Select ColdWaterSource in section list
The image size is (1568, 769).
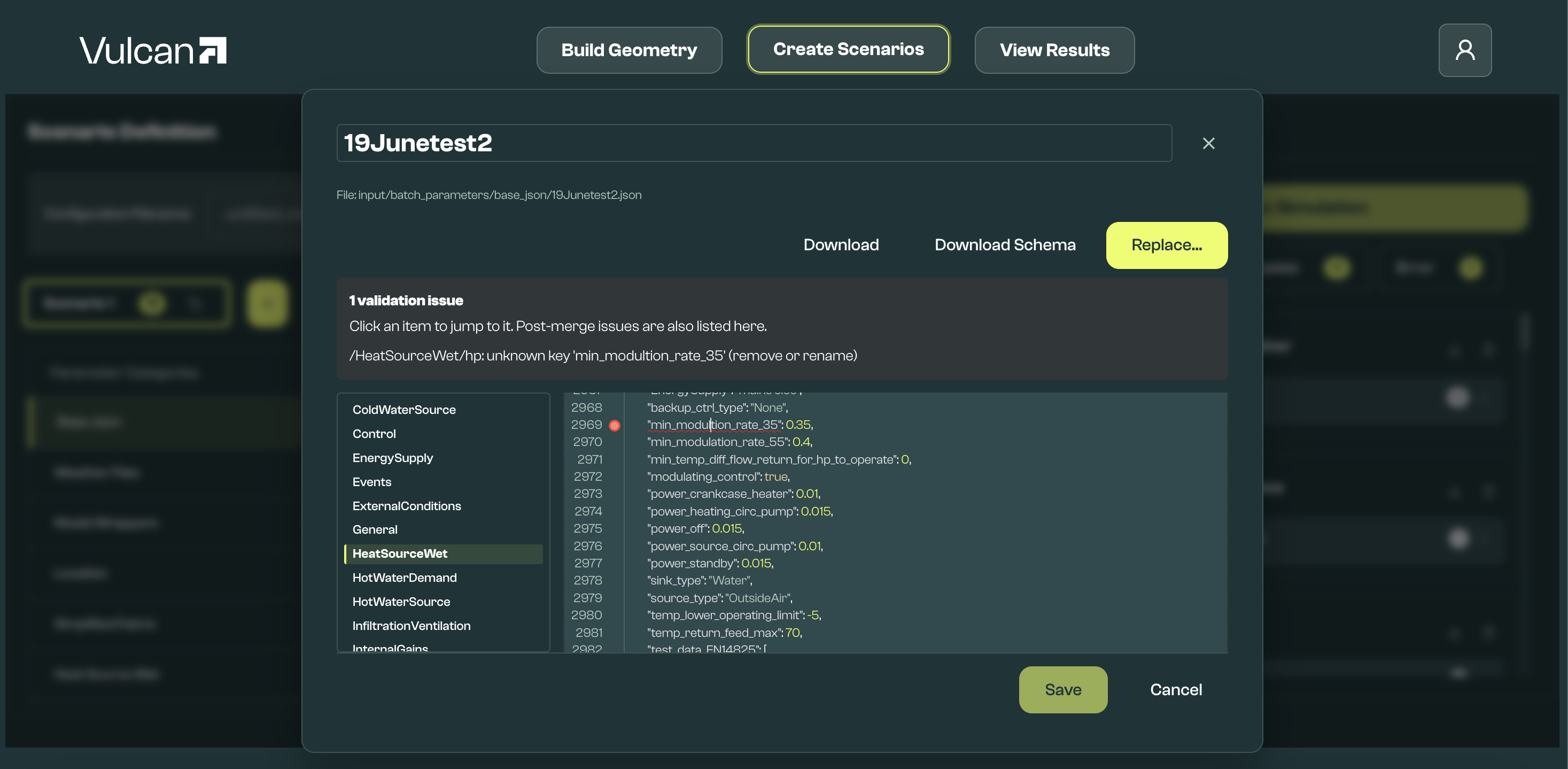point(403,410)
